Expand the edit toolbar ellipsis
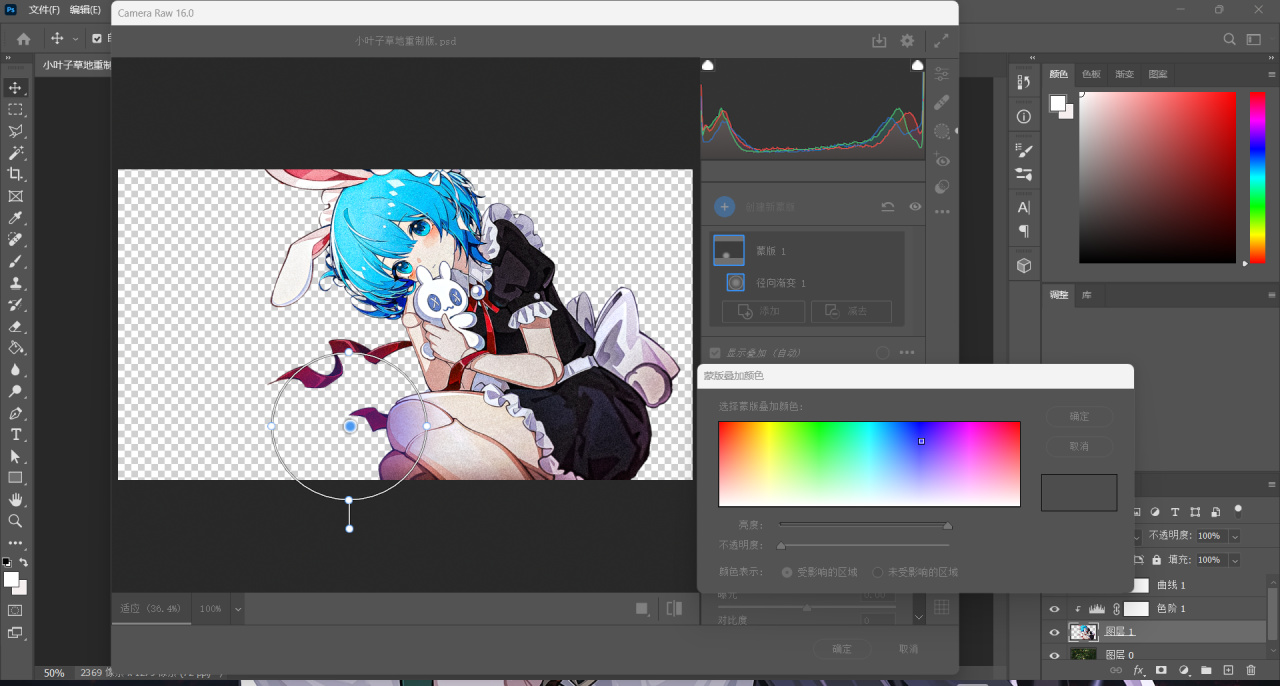The height and width of the screenshot is (686, 1280). [16, 543]
